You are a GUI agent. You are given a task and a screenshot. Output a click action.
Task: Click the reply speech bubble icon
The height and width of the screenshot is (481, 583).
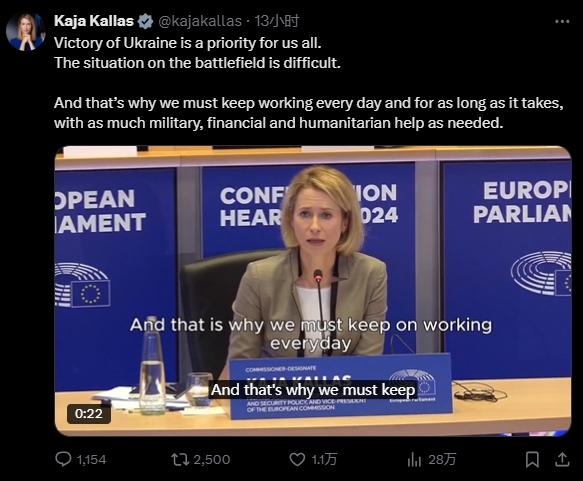pos(63,459)
